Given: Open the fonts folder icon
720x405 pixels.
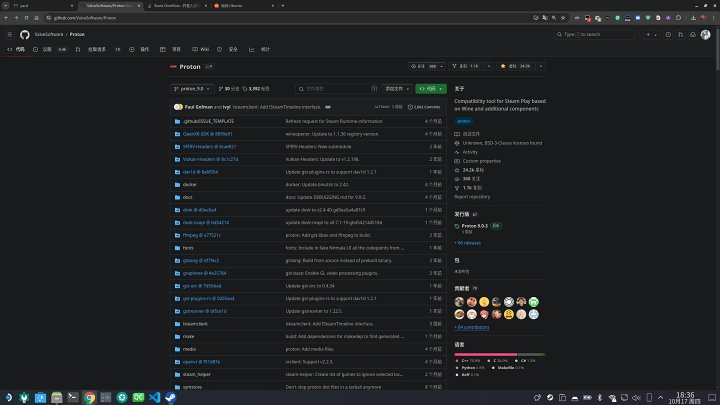Looking at the screenshot, I should tap(176, 247).
